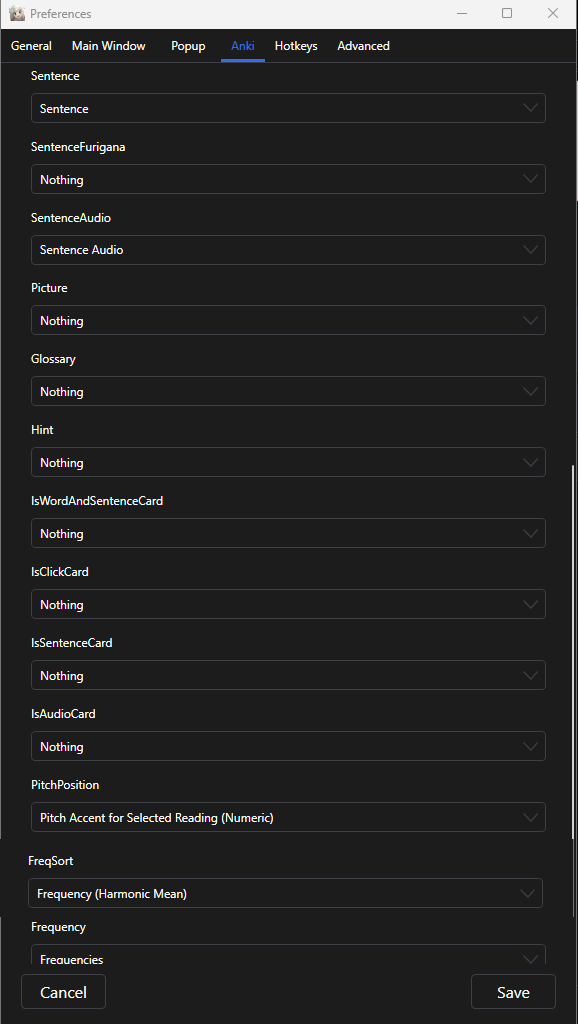578x1024 pixels.
Task: Expand the SentenceFurigana dropdown
Action: [288, 179]
